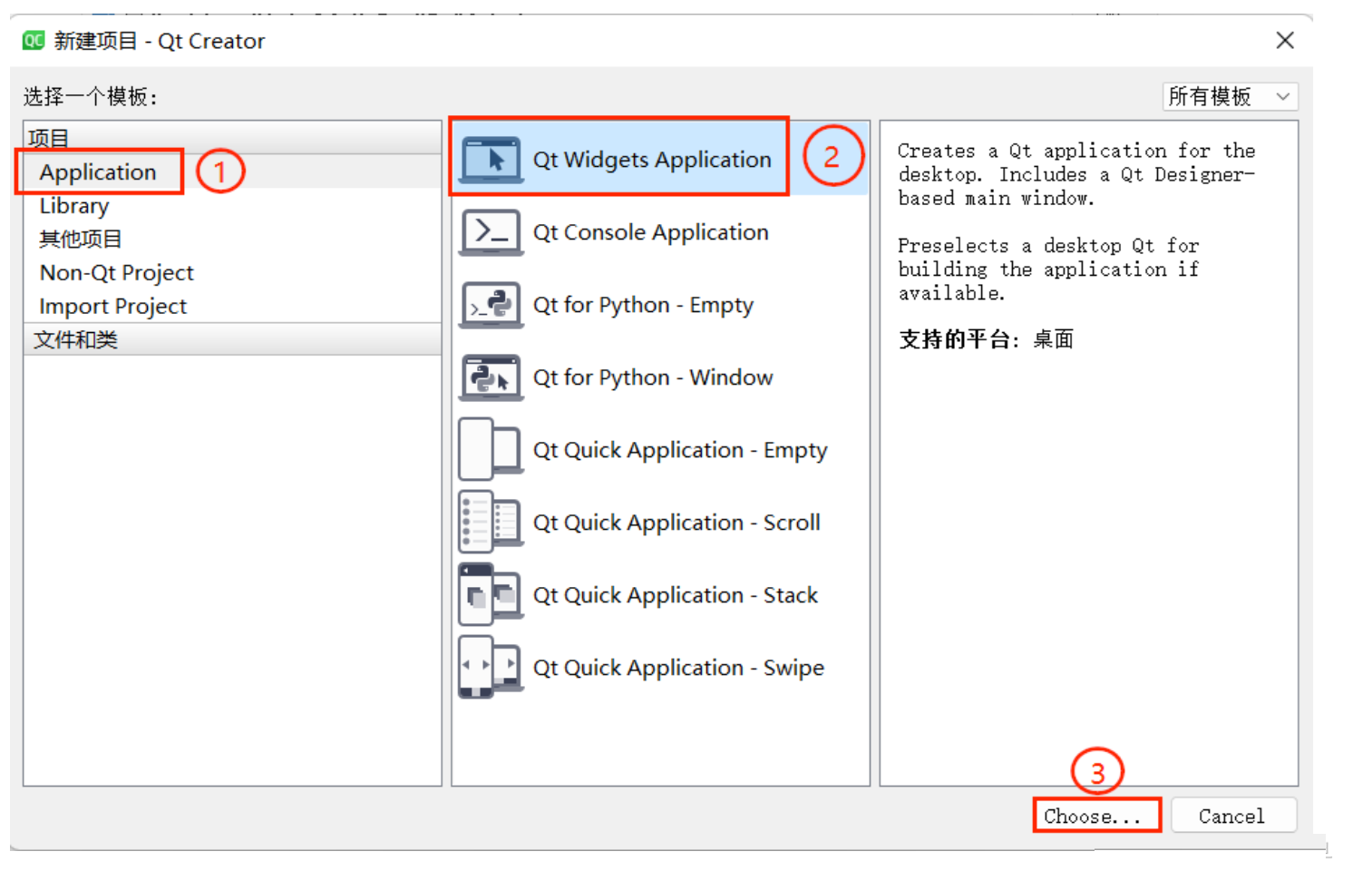The width and height of the screenshot is (1372, 871).
Task: Click the 项目 section header
Action: click(232, 138)
